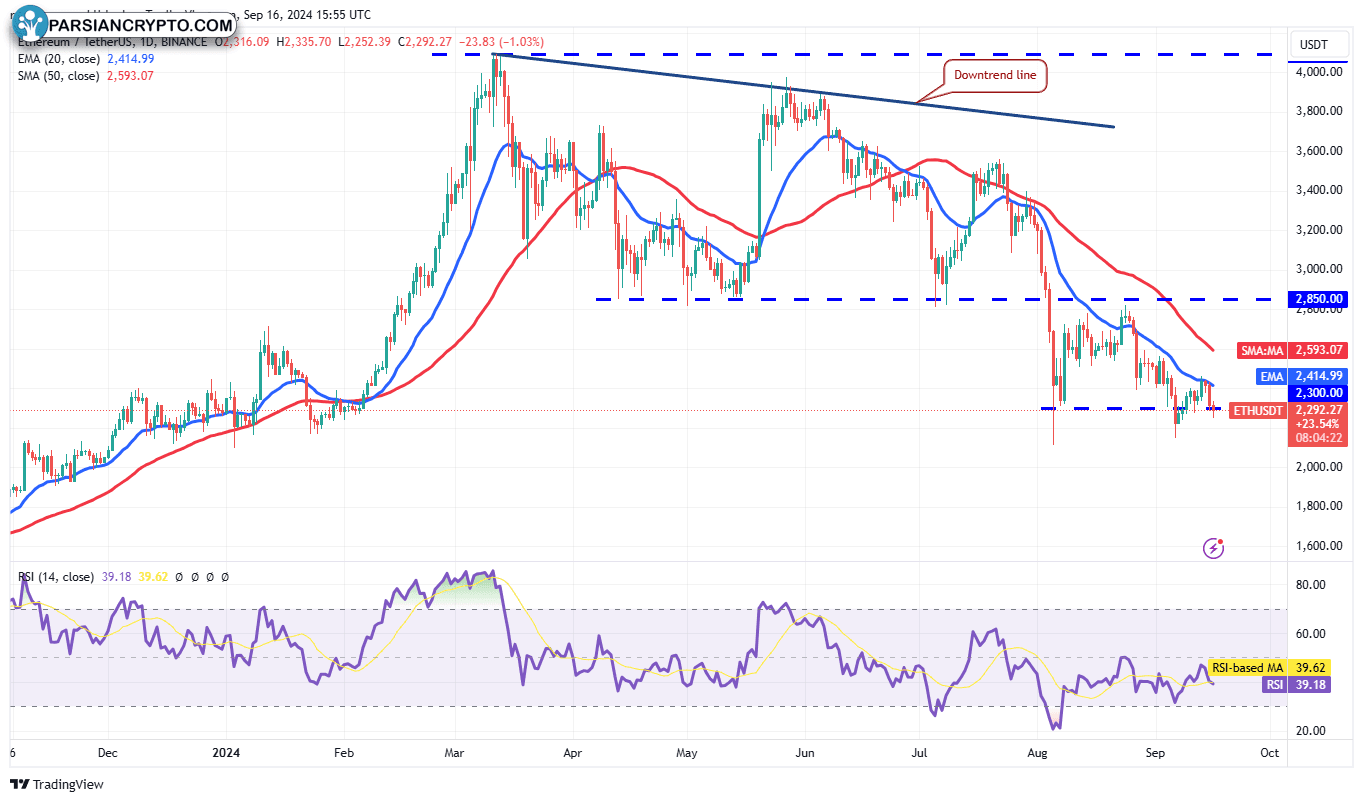Image resolution: width=1363 pixels, height=802 pixels.
Task: Click the blue EMA 2,414.99 price tag
Action: click(x=1301, y=377)
